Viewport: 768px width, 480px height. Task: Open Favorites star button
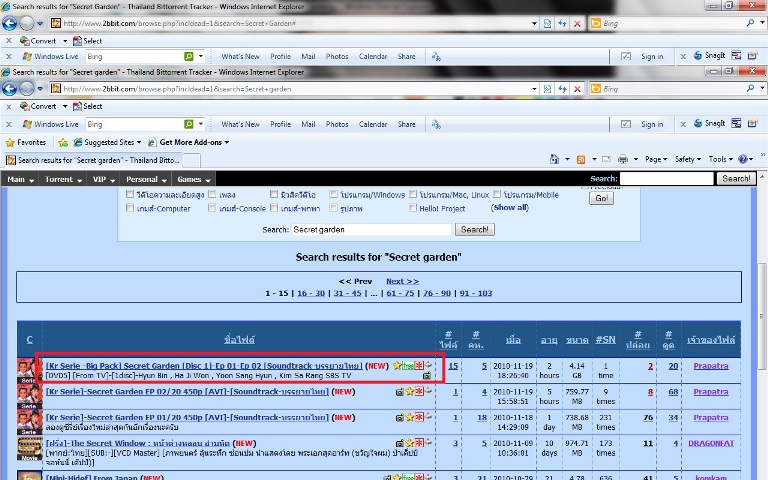coord(25,143)
